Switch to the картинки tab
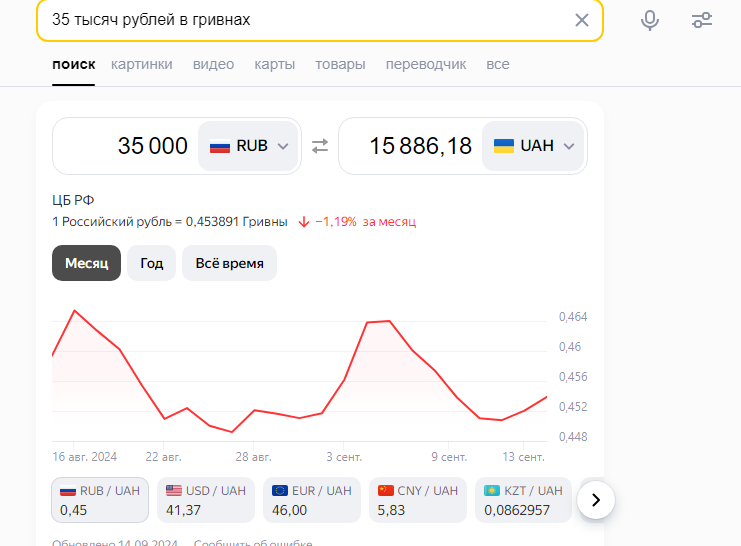Image resolution: width=741 pixels, height=546 pixels. tap(142, 64)
